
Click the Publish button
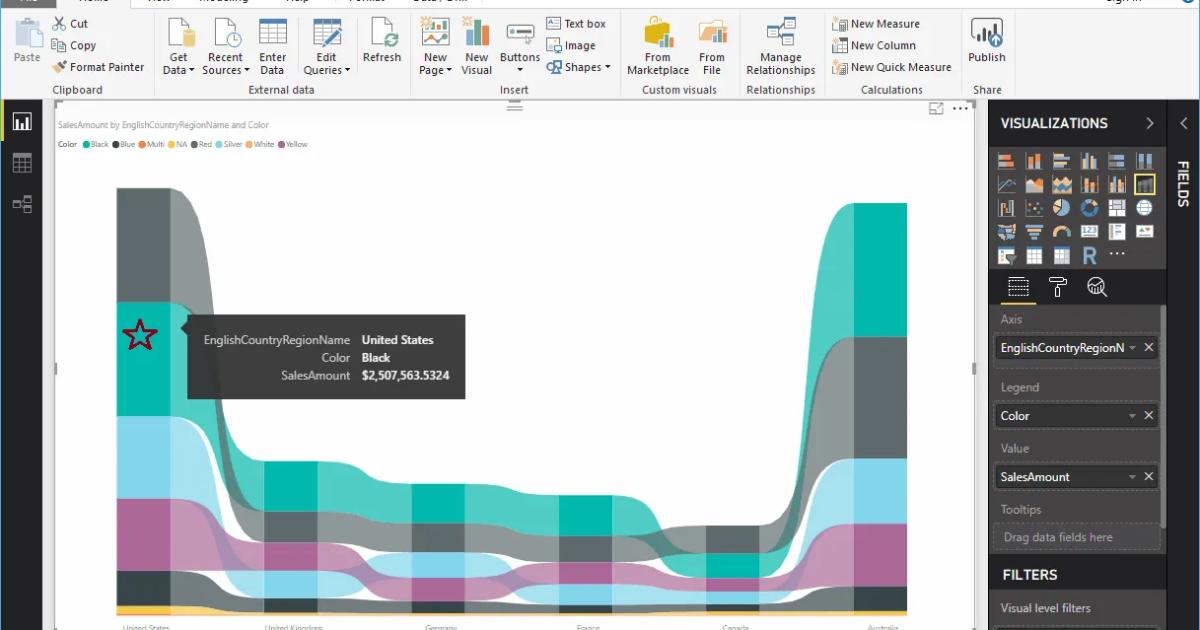click(987, 42)
